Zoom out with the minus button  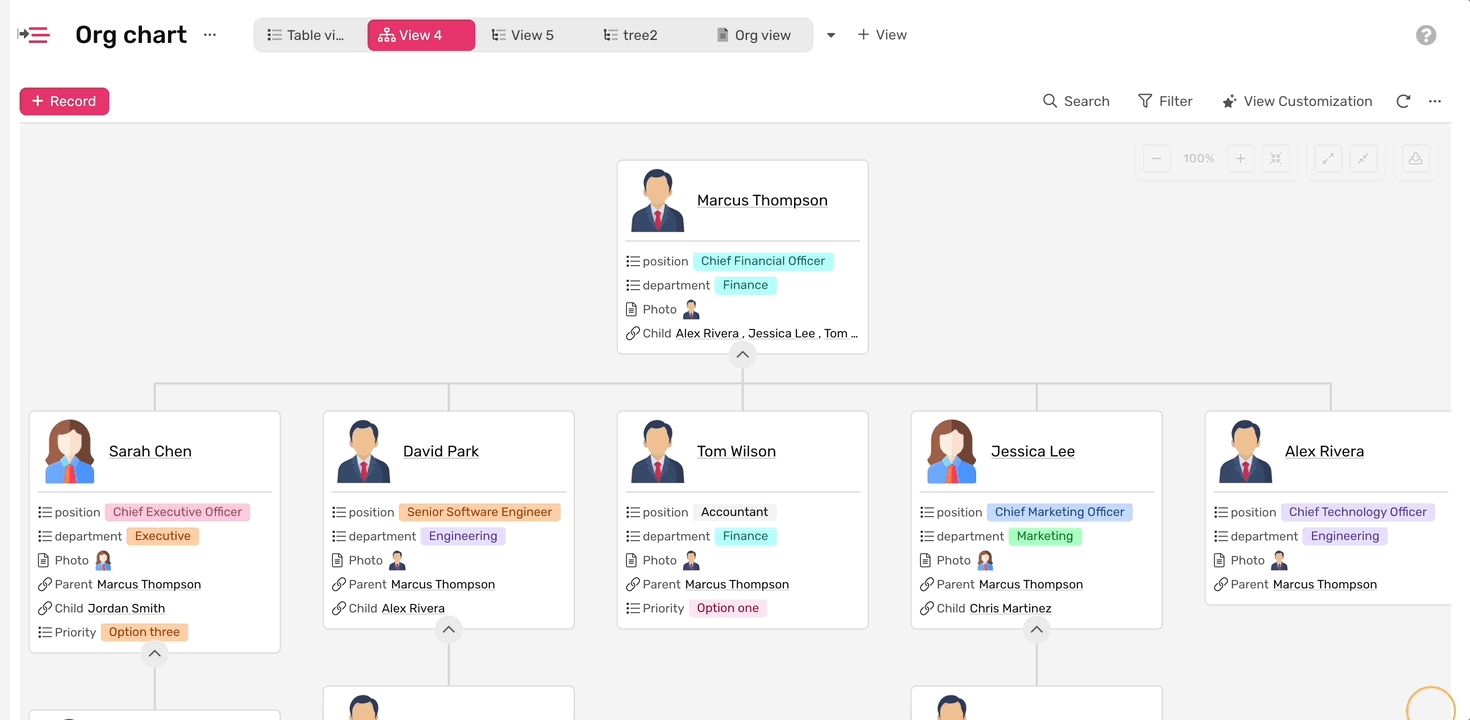click(1157, 158)
